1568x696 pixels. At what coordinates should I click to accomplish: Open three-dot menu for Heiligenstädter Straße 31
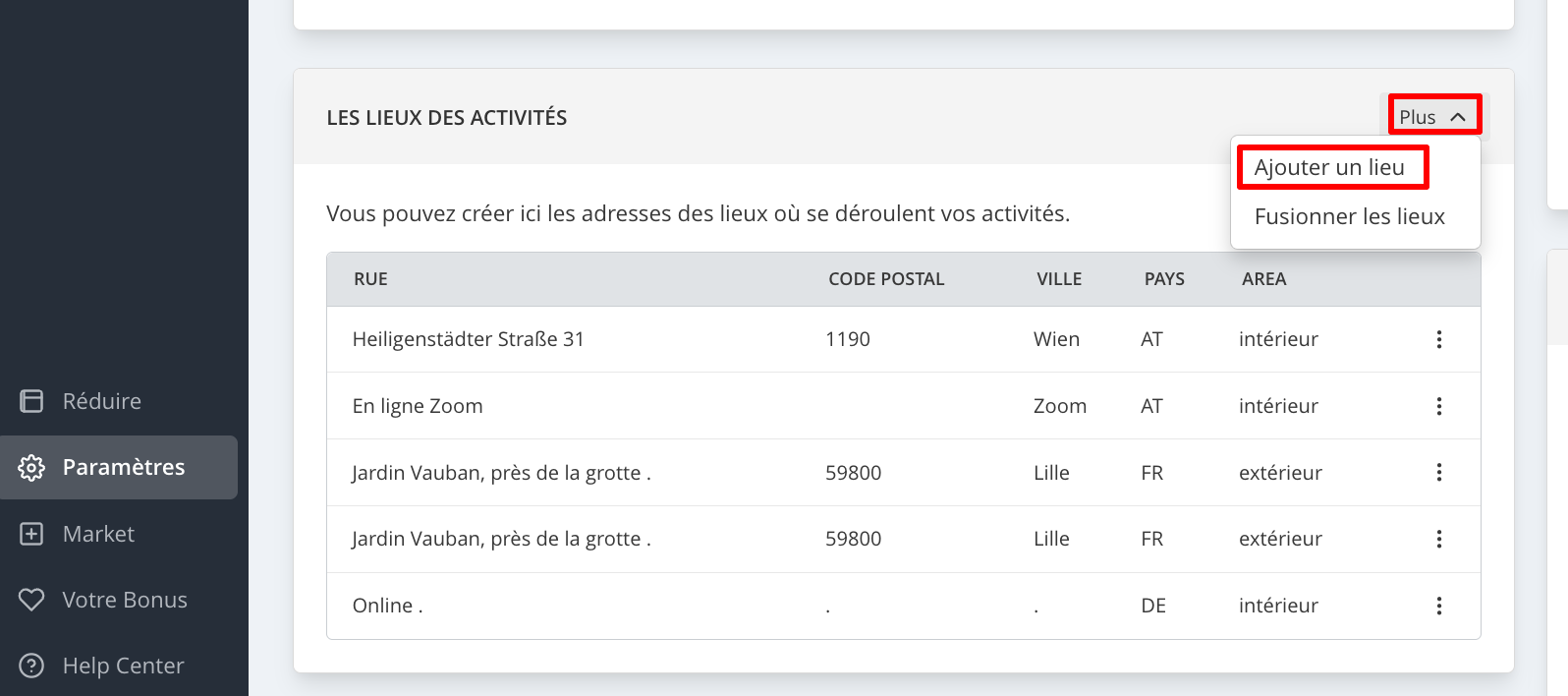[1439, 339]
